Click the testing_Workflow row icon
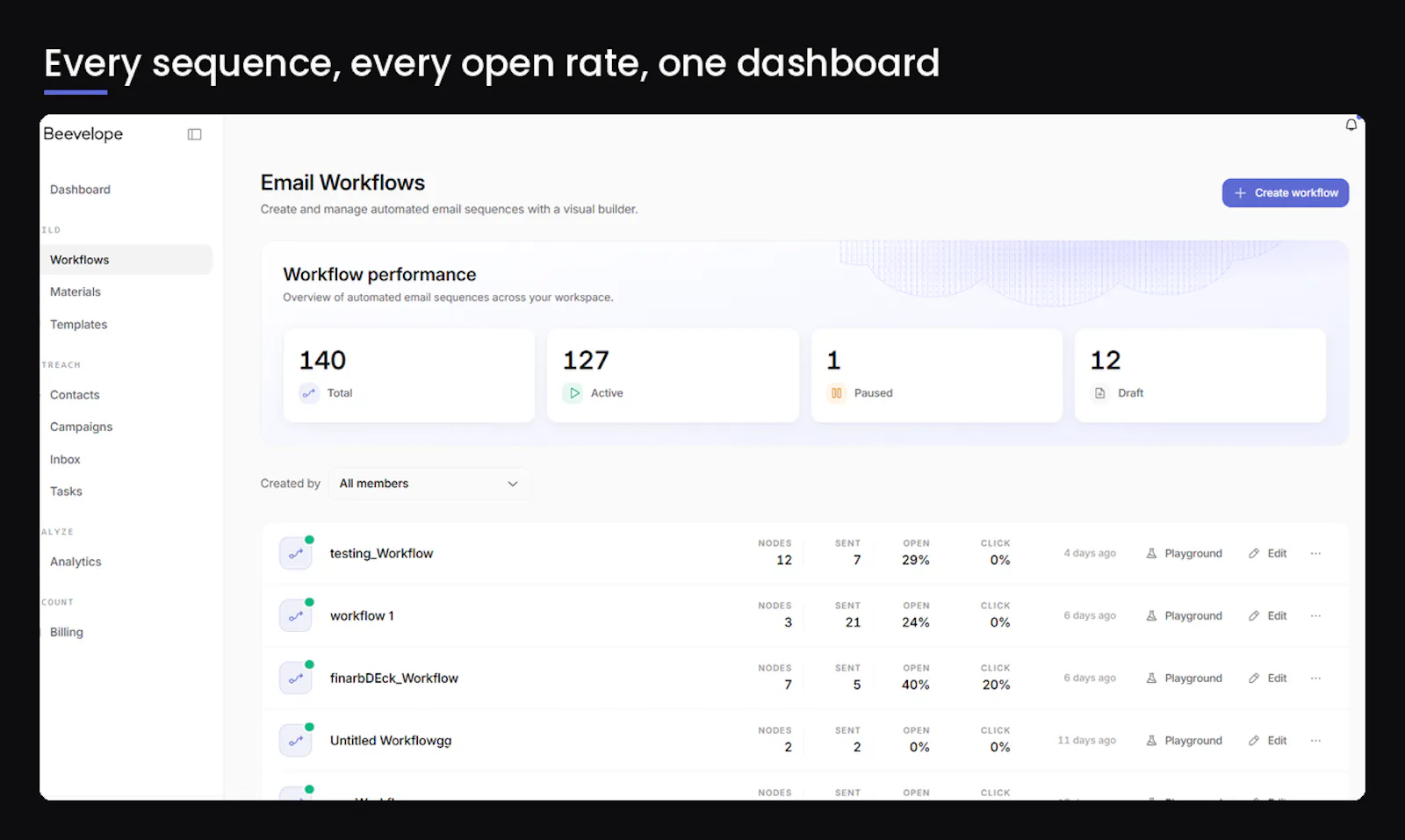Viewport: 1405px width, 840px height. click(x=296, y=554)
